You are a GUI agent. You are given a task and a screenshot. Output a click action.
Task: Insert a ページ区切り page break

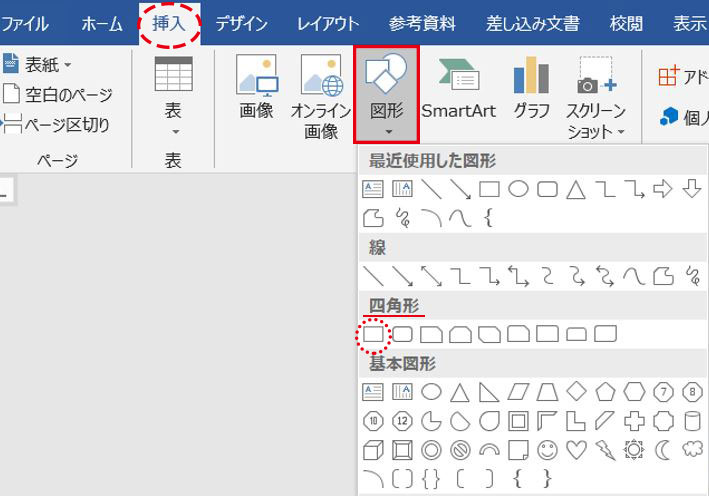point(56,124)
